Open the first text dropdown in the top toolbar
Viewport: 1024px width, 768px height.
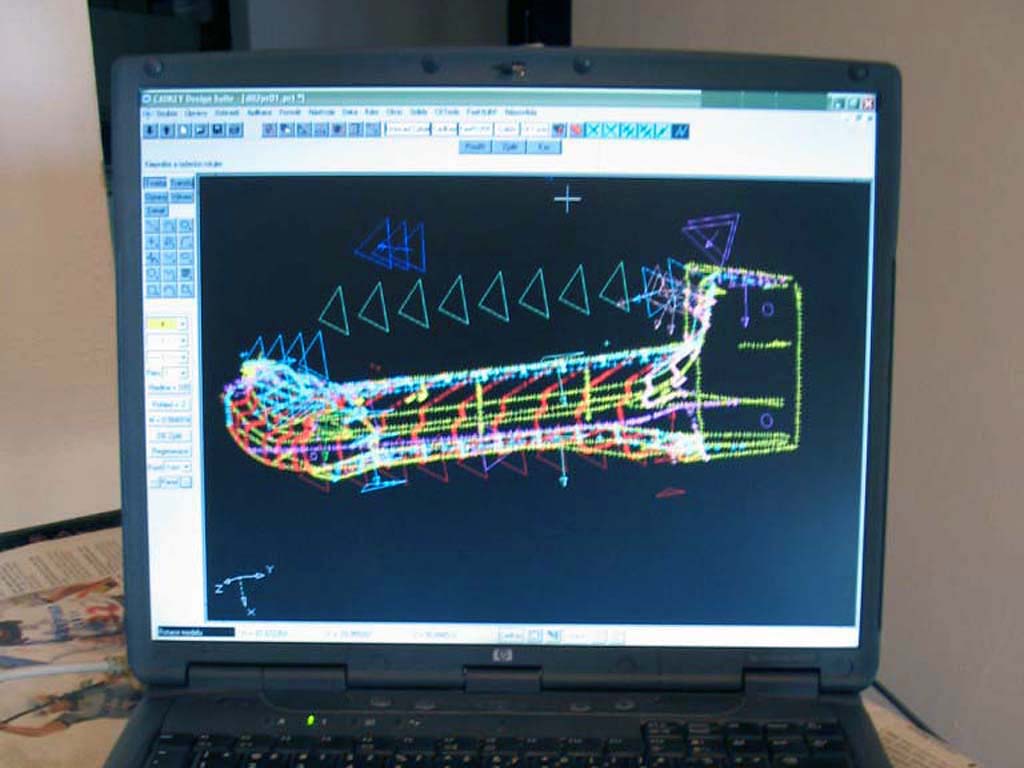[x=407, y=130]
